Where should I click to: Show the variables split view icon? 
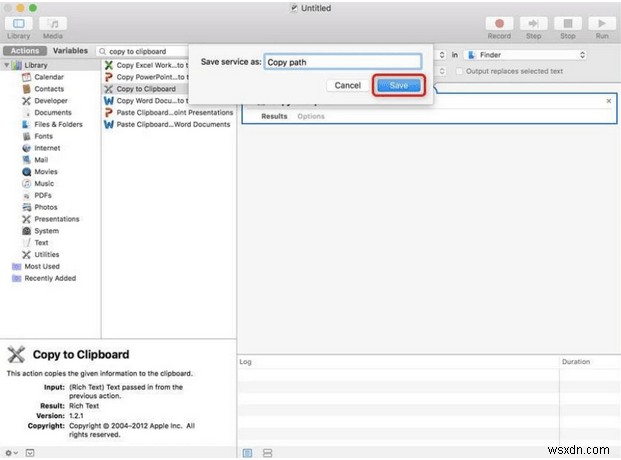coord(268,453)
